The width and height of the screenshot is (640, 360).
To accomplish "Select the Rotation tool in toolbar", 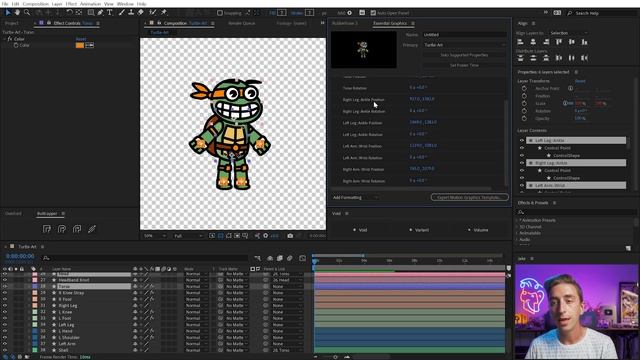I will (69, 13).
